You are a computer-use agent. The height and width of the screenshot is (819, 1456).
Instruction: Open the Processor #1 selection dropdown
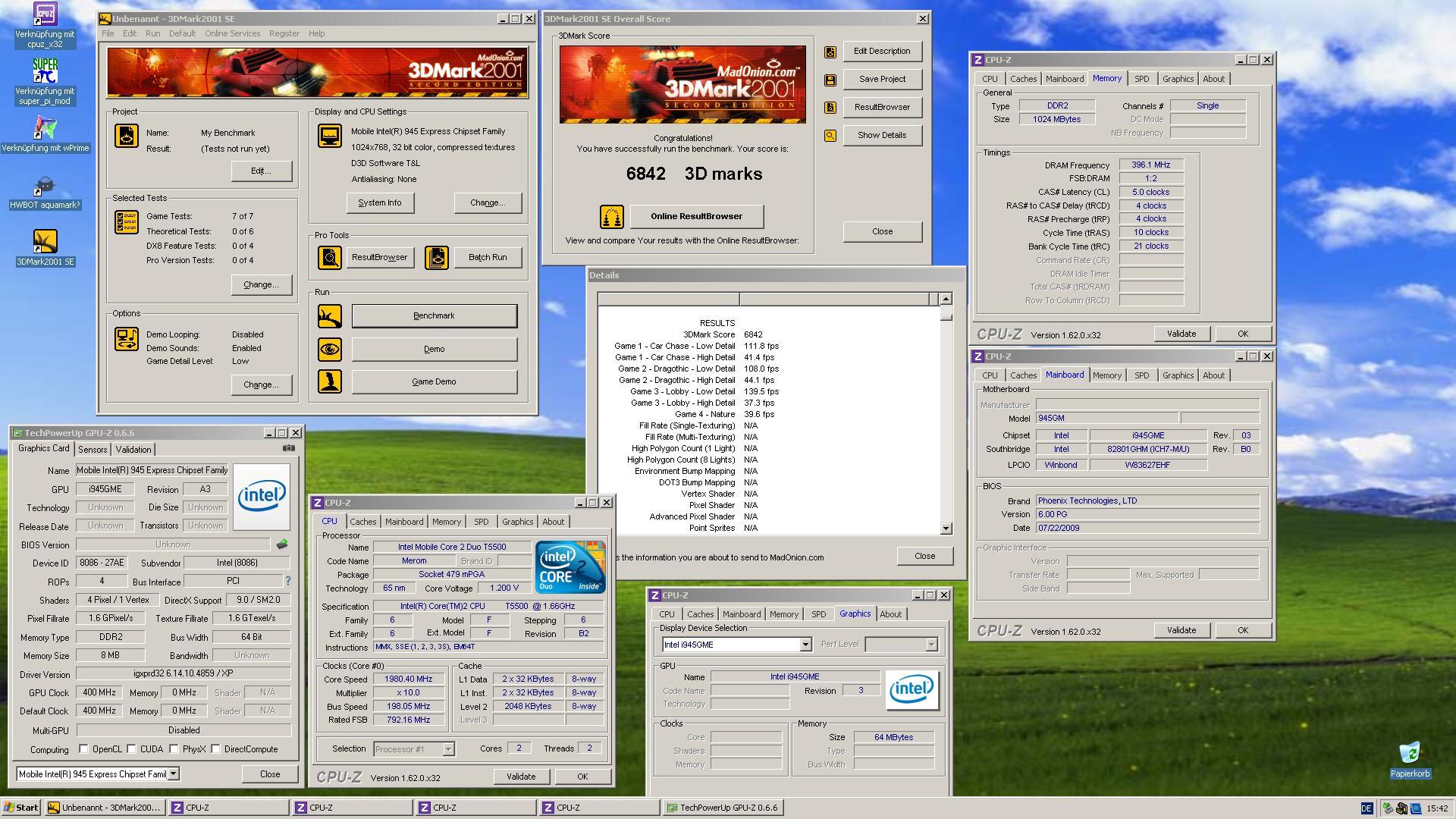[x=448, y=749]
